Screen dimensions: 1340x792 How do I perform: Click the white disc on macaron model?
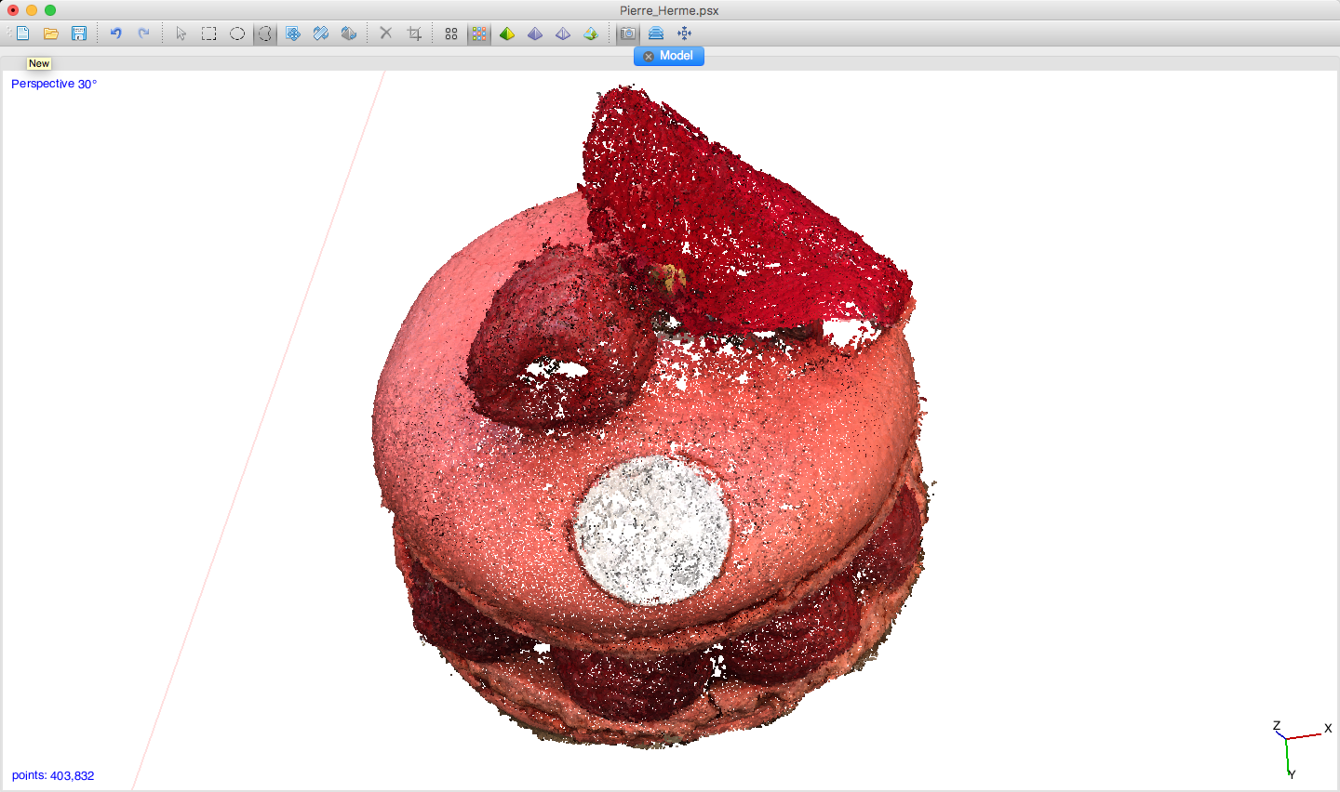[652, 531]
